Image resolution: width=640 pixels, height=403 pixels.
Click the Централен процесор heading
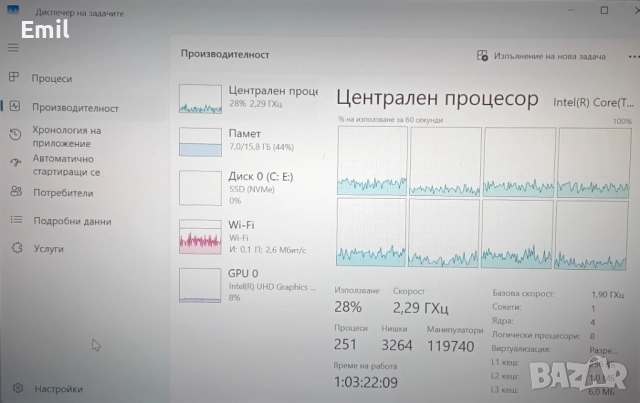pos(437,98)
